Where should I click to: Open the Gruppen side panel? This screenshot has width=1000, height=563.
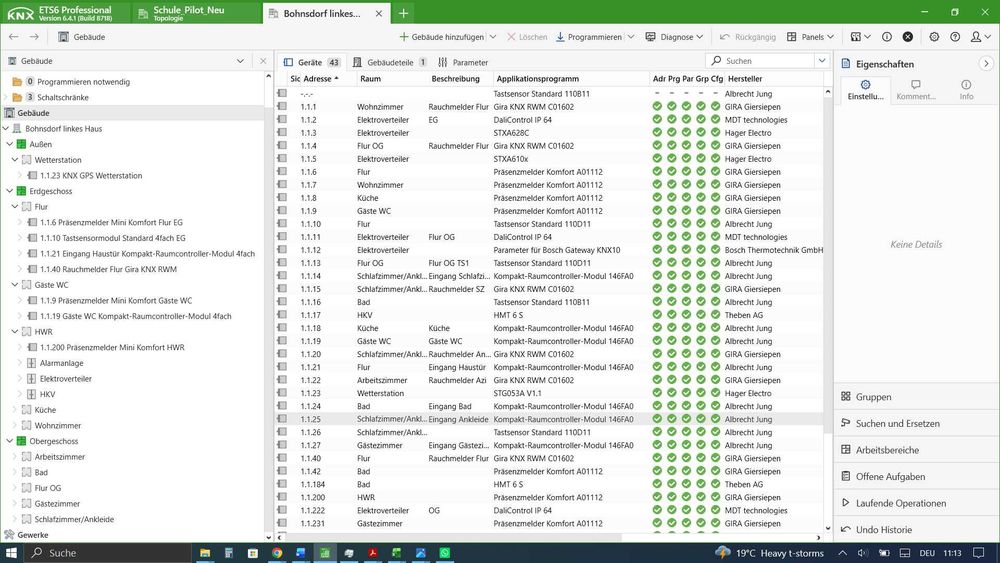[916, 397]
